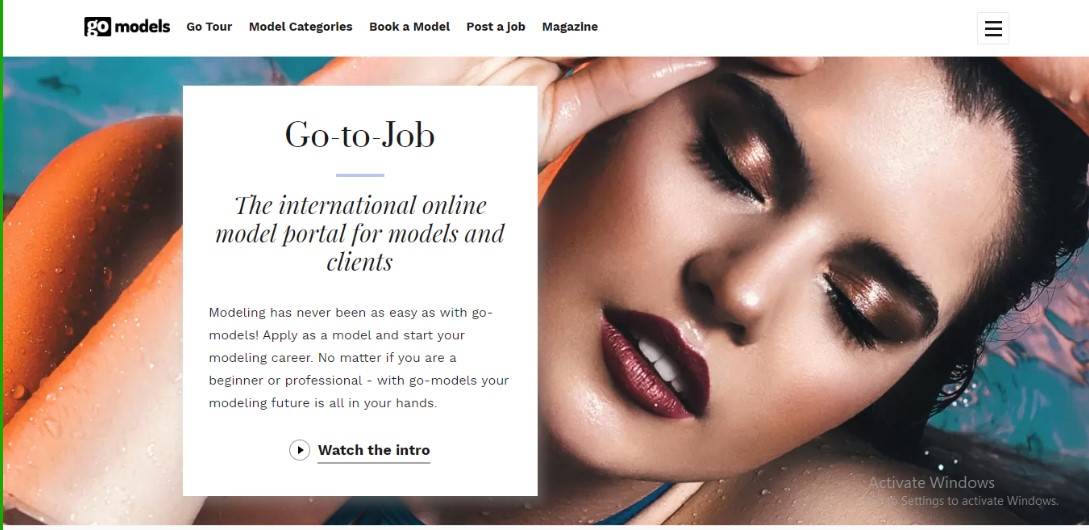
Task: Click the model's face in the hero image
Action: (764, 278)
